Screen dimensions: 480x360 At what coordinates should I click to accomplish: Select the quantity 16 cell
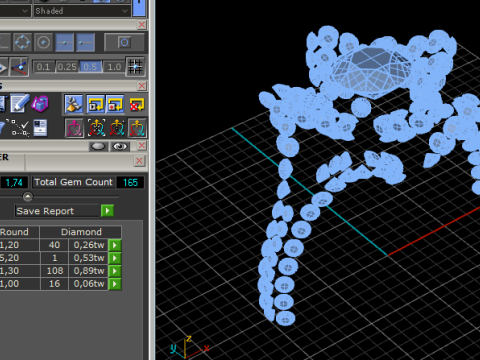(x=54, y=284)
